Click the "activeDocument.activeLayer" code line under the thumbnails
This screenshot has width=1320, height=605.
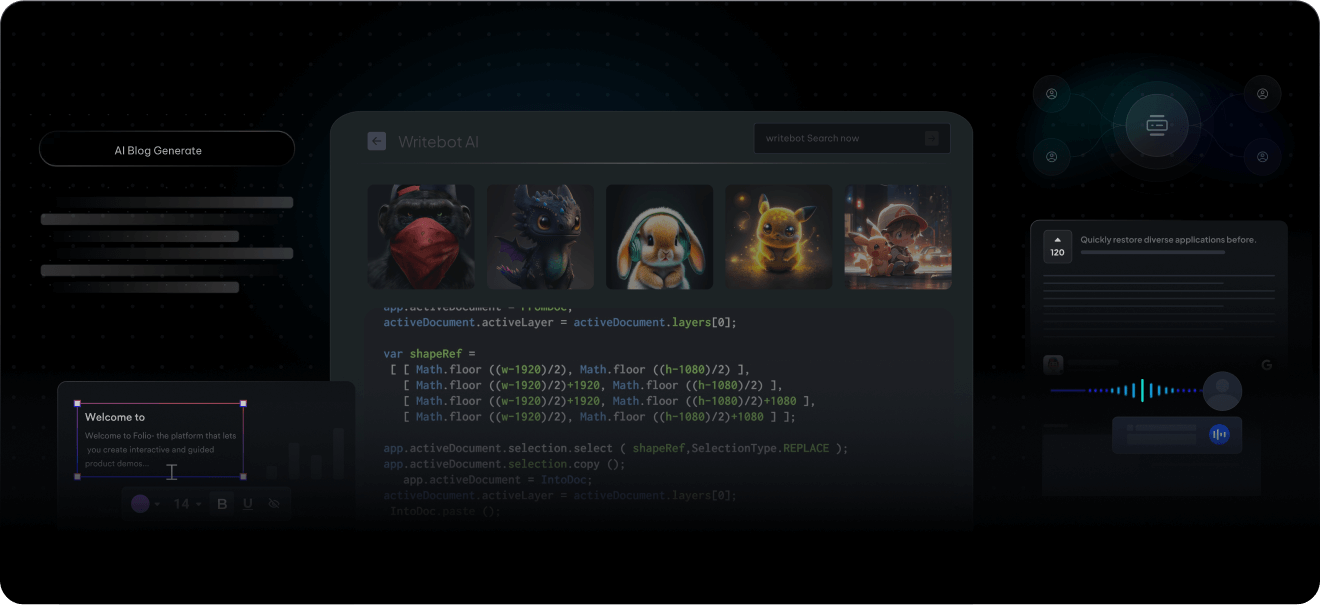click(x=560, y=322)
